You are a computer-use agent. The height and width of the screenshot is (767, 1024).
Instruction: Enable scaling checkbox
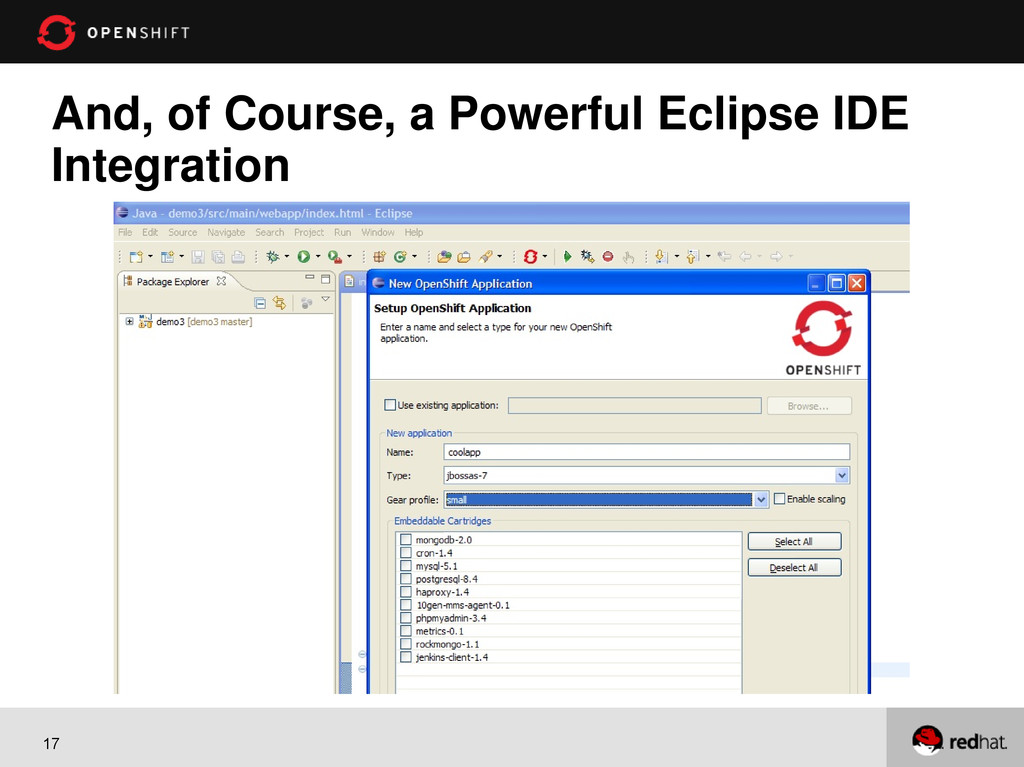click(779, 499)
